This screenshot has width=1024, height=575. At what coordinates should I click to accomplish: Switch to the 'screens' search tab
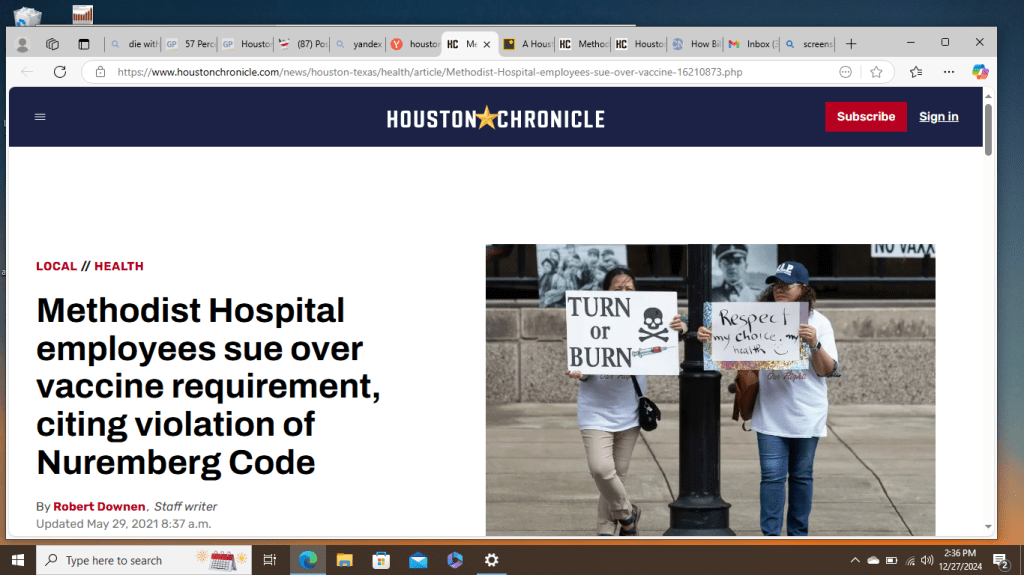coord(808,44)
